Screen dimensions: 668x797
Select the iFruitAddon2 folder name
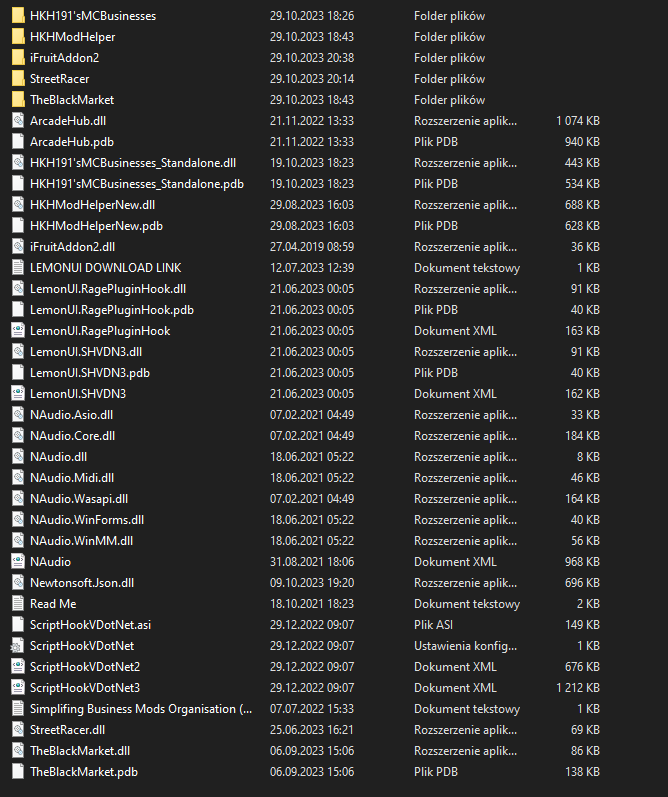pos(65,57)
